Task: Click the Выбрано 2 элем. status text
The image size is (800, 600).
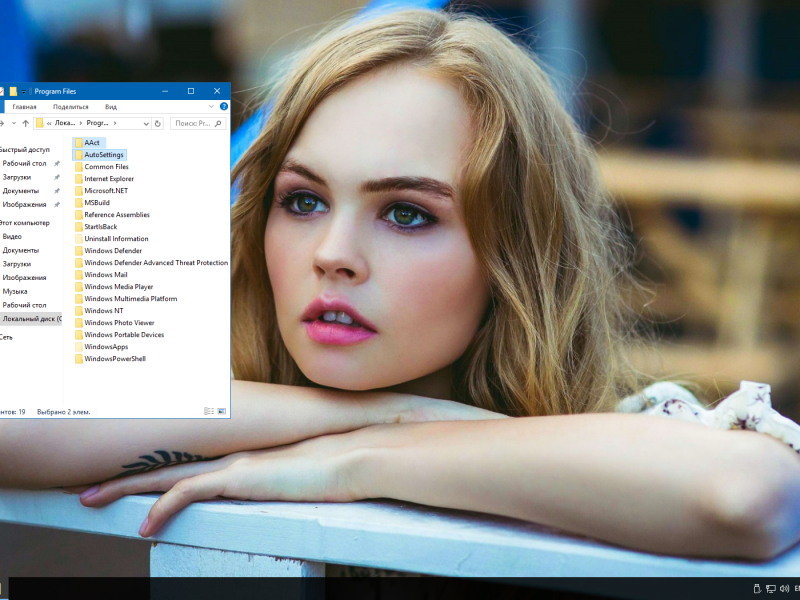Action: click(63, 412)
